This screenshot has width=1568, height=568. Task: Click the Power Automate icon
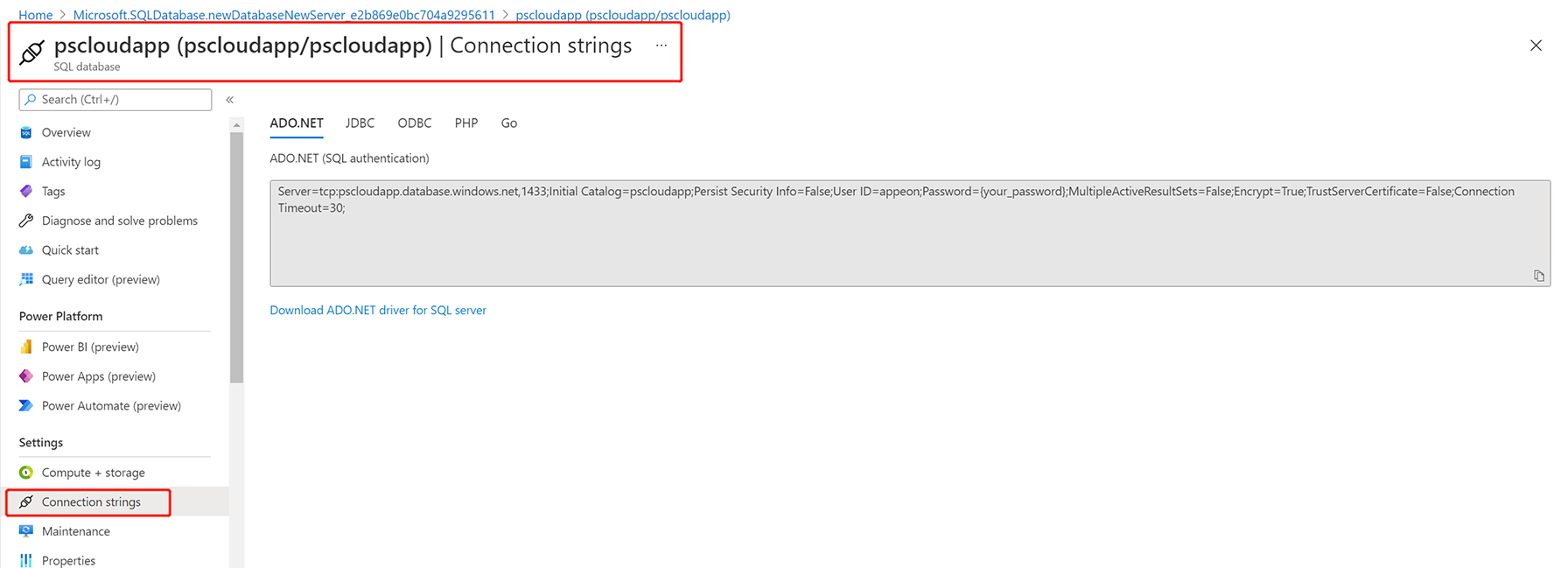coord(26,406)
